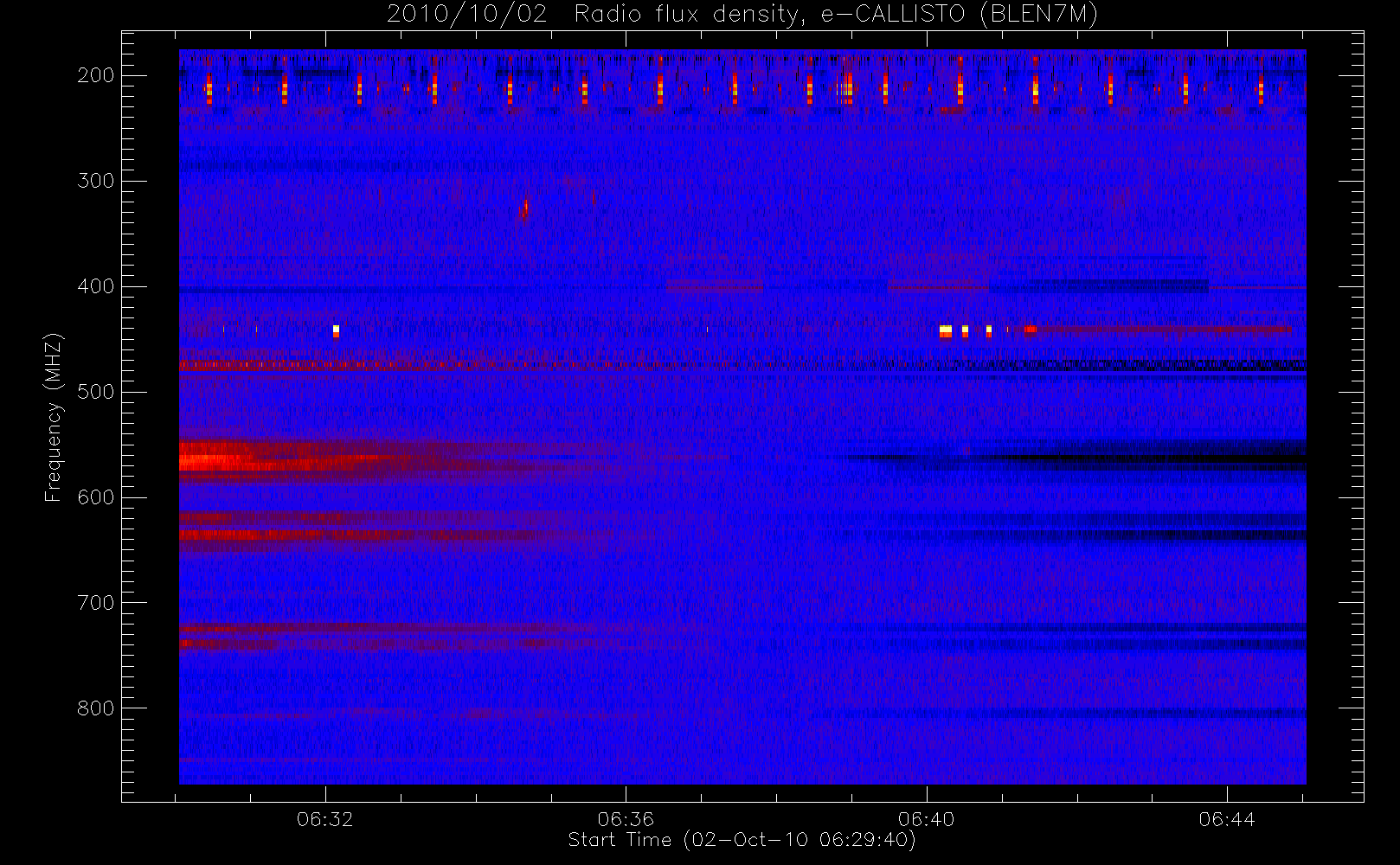Click the 800 frequency tick label
Image resolution: width=1400 pixels, height=865 pixels.
96,708
